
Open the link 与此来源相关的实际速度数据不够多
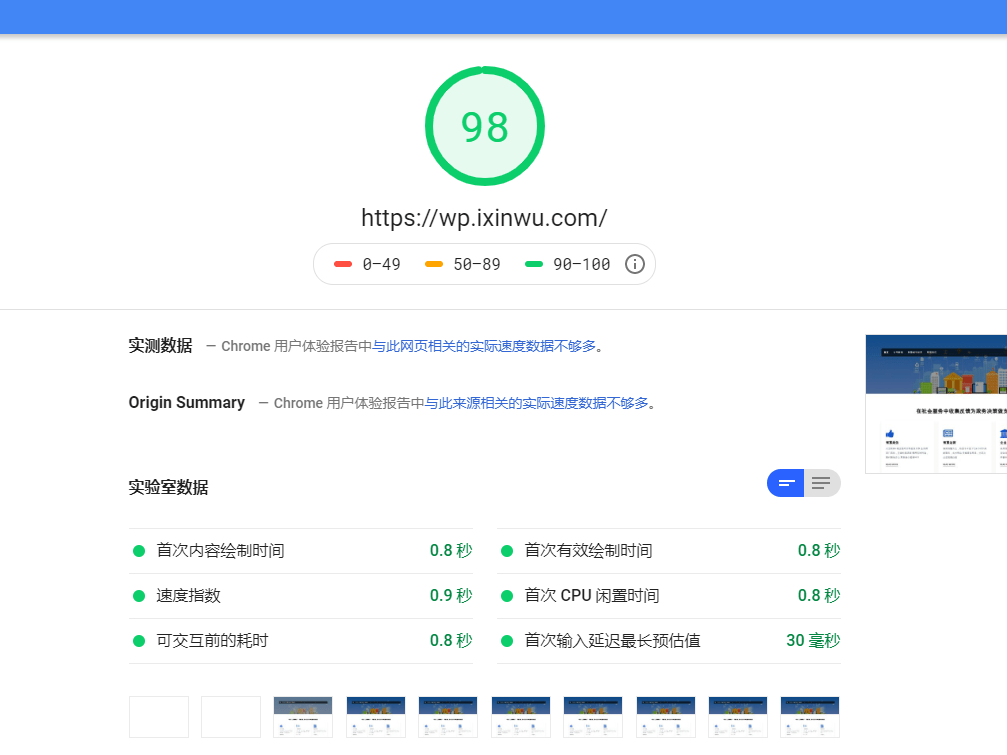(537, 403)
